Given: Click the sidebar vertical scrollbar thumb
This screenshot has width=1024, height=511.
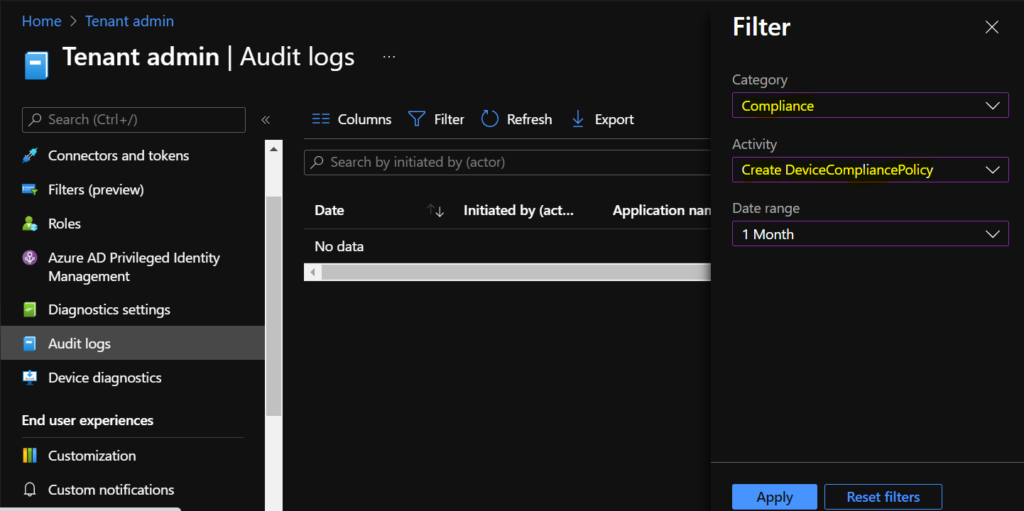Looking at the screenshot, I should 274,306.
